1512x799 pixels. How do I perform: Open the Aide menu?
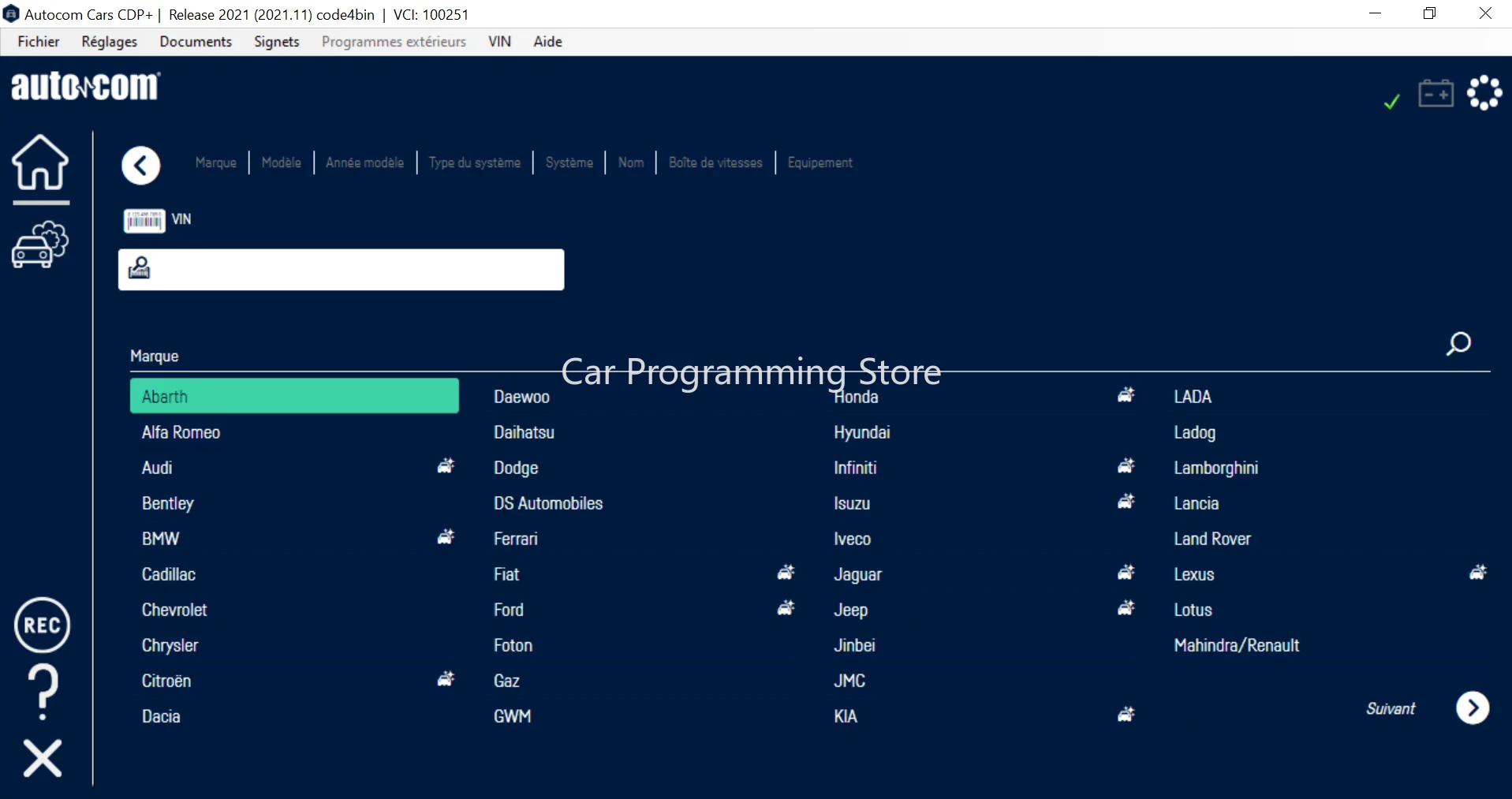point(547,42)
